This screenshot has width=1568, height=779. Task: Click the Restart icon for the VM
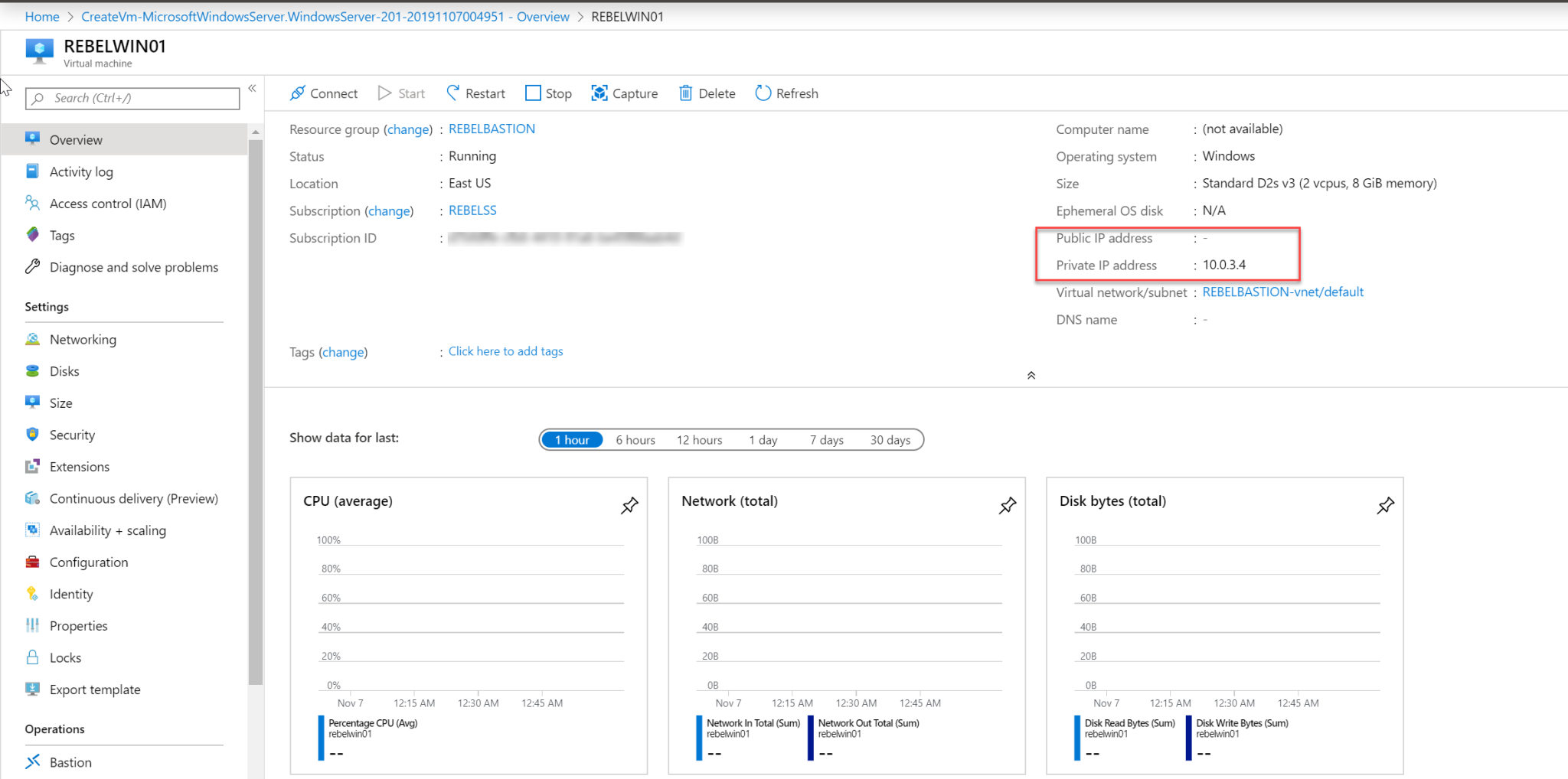(453, 93)
